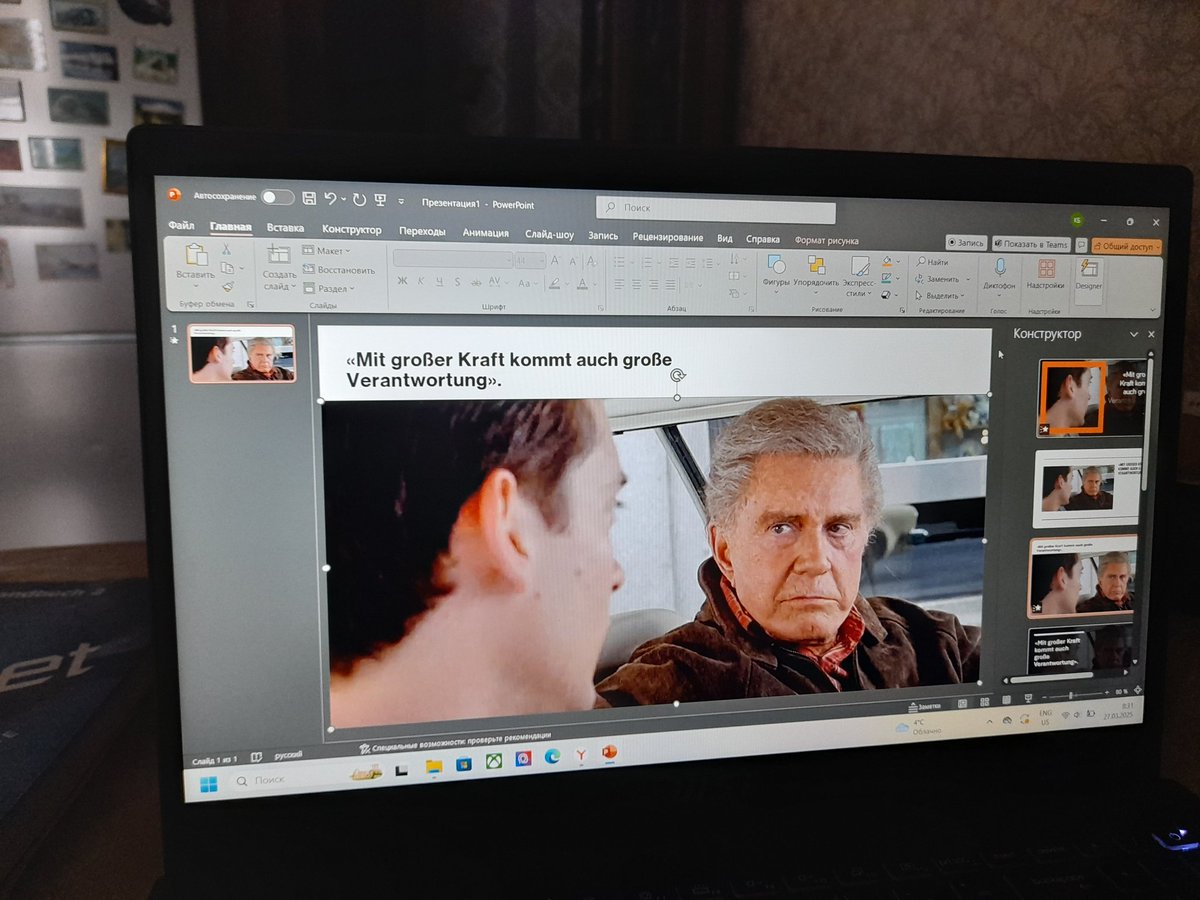Expand the Раздел dropdown
Screen dimensions: 1200x900
pyautogui.click(x=329, y=289)
